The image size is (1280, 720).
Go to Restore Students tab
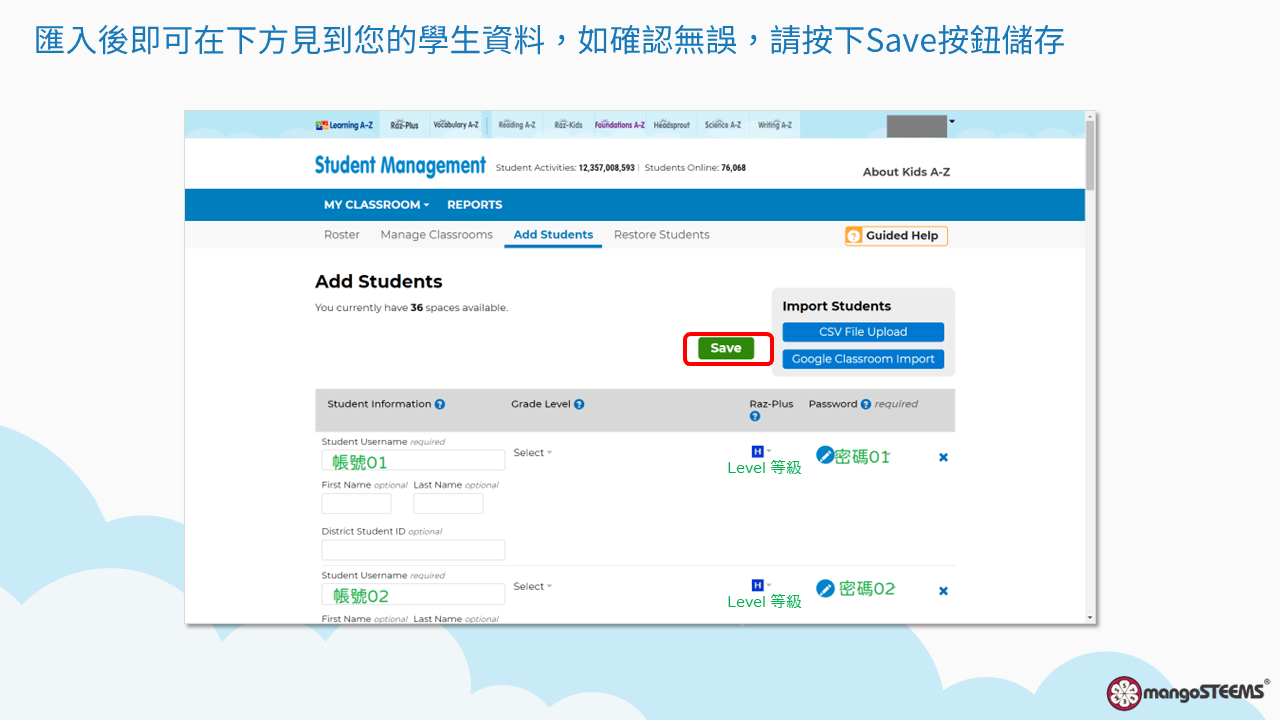coord(662,235)
